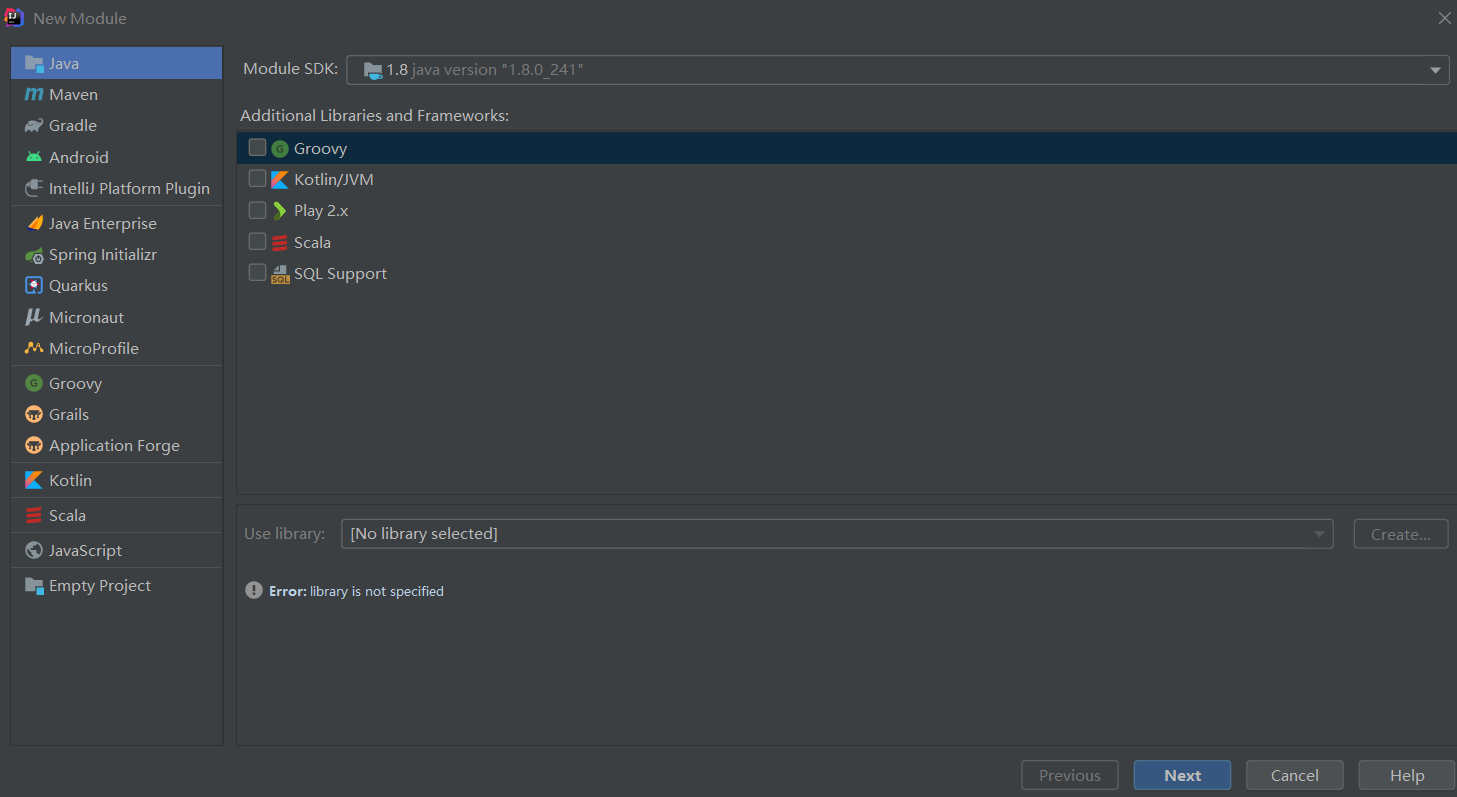Click the 'Grails' label in sidebar
The height and width of the screenshot is (797, 1457).
[69, 414]
